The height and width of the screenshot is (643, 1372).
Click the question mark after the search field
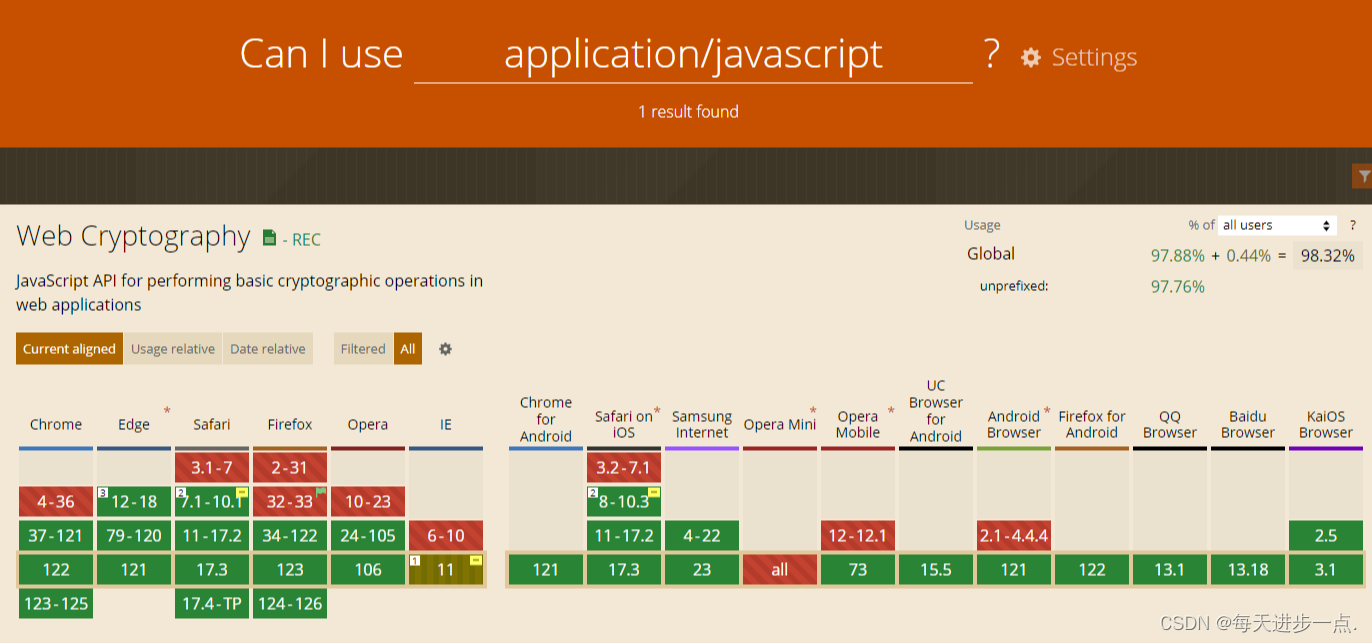[x=991, y=54]
